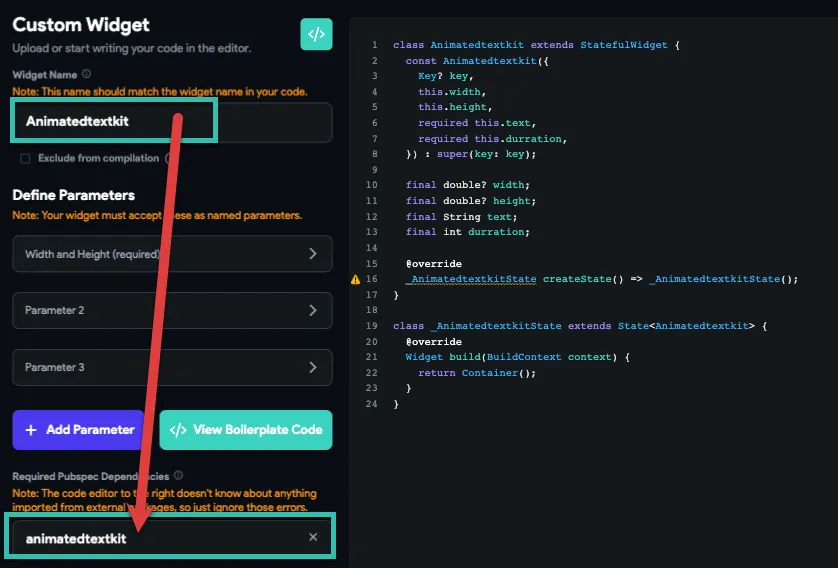The image size is (838, 568).
Task: Click 'final double? width;' on line 10
Action: point(468,185)
